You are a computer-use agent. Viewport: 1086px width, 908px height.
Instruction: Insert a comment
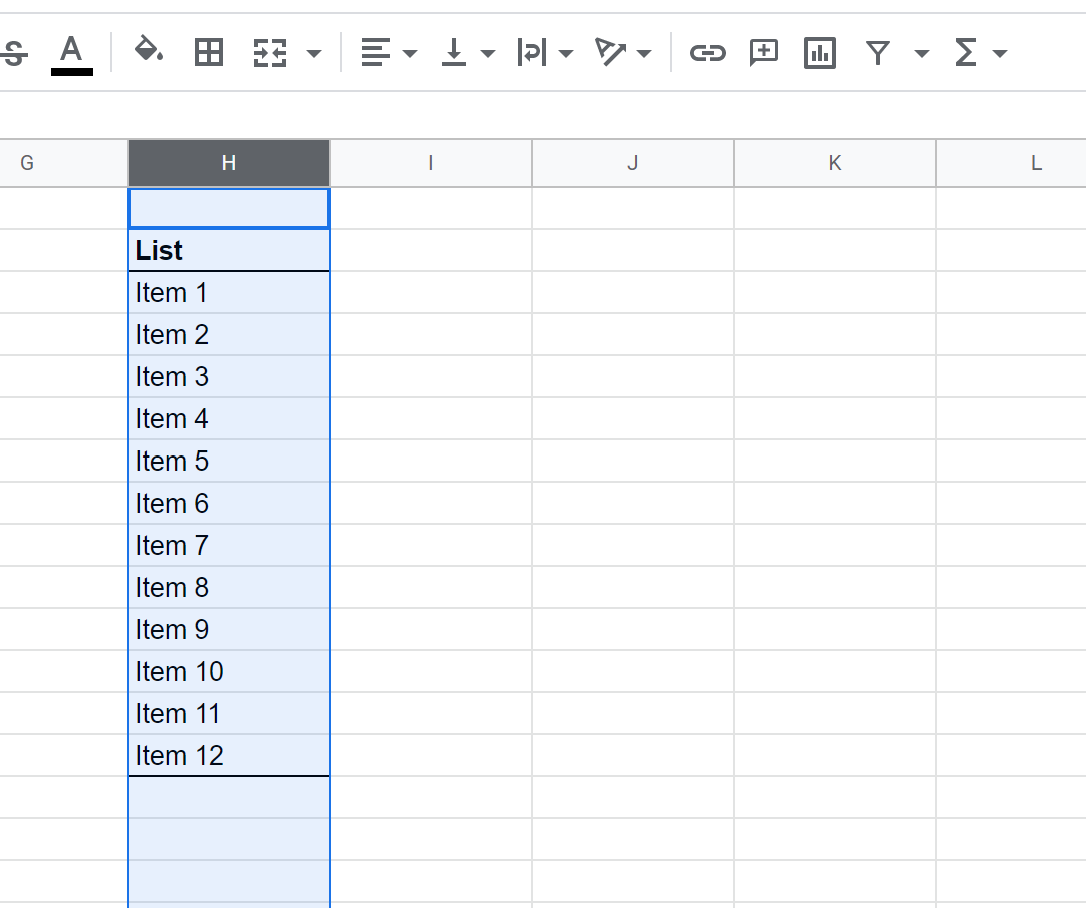pyautogui.click(x=763, y=53)
